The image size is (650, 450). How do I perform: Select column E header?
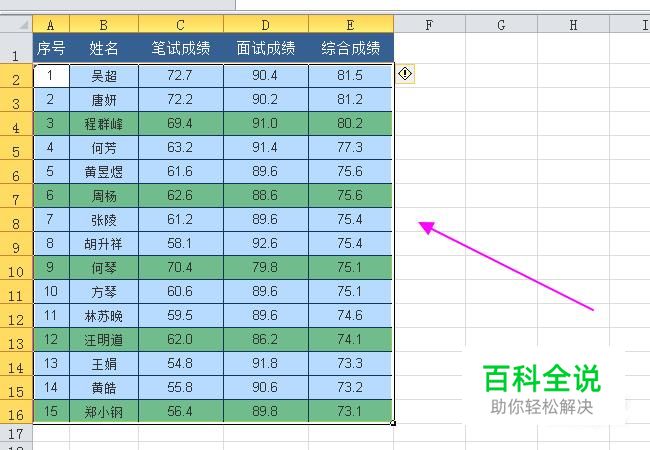[x=351, y=24]
